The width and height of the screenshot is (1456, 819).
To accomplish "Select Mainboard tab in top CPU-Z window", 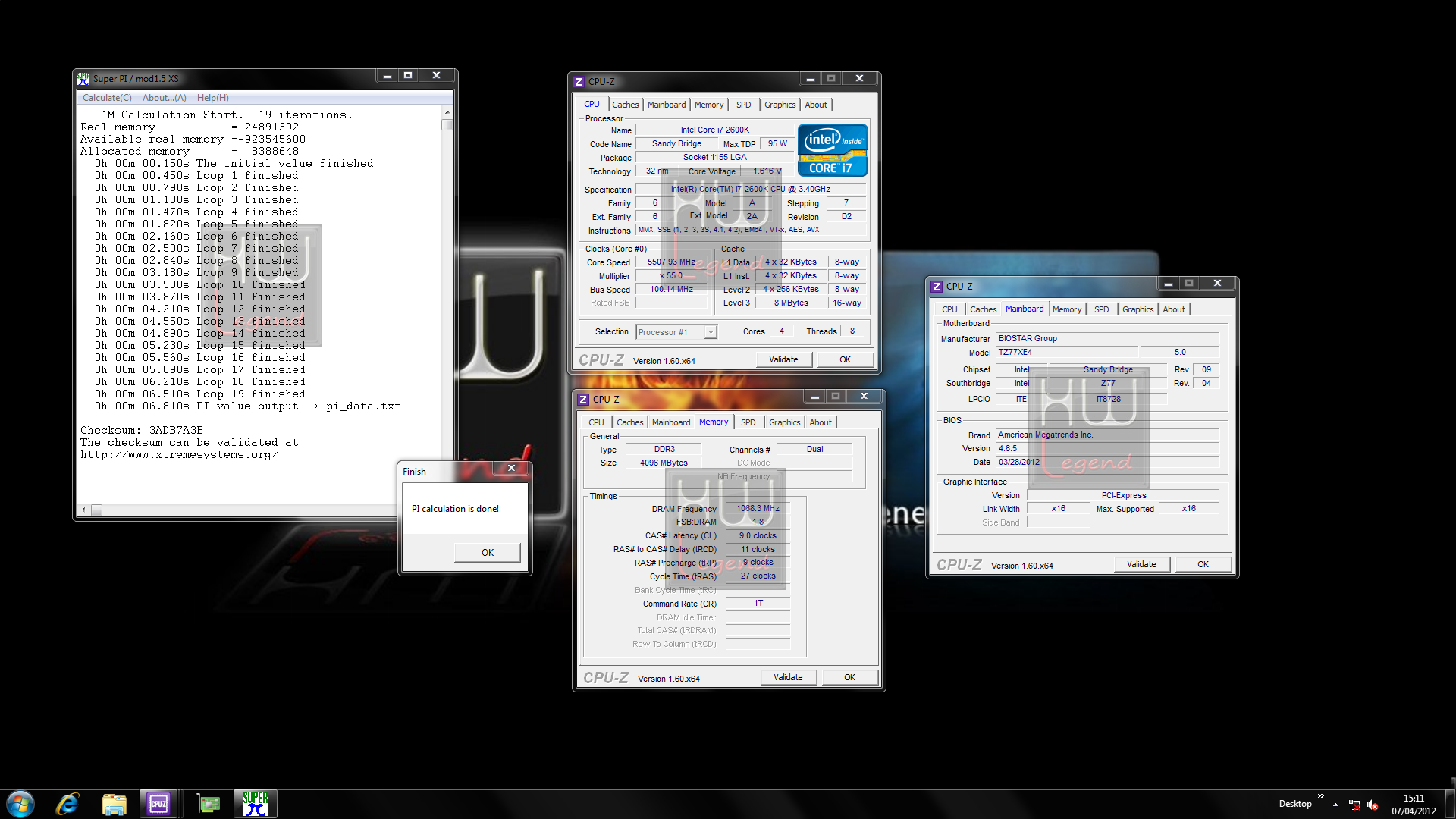I will coord(667,105).
